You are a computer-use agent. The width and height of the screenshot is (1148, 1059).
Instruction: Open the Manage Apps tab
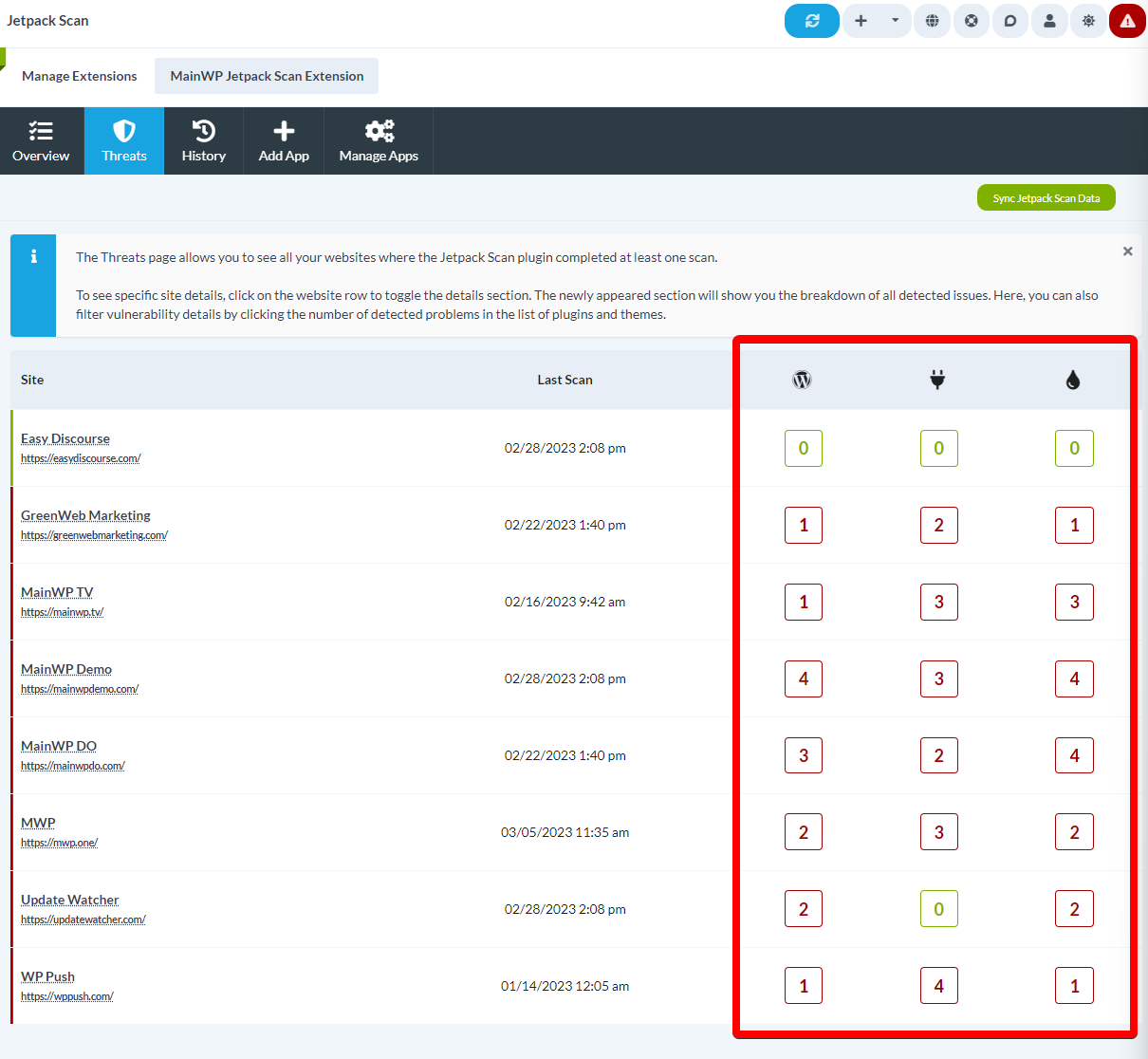pyautogui.click(x=378, y=140)
